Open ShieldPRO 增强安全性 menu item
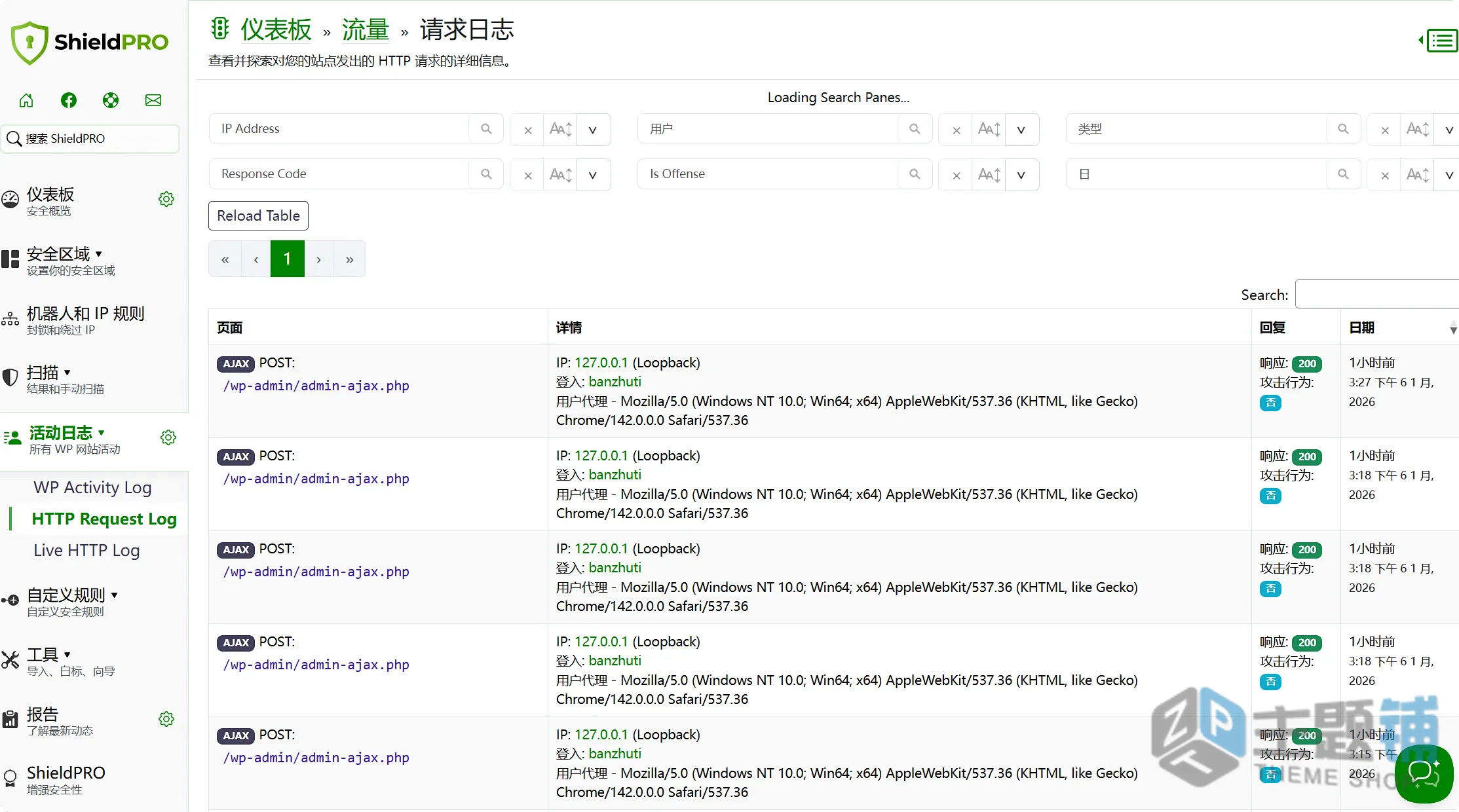Screen dimensions: 1459x812 pyautogui.click(x=66, y=780)
